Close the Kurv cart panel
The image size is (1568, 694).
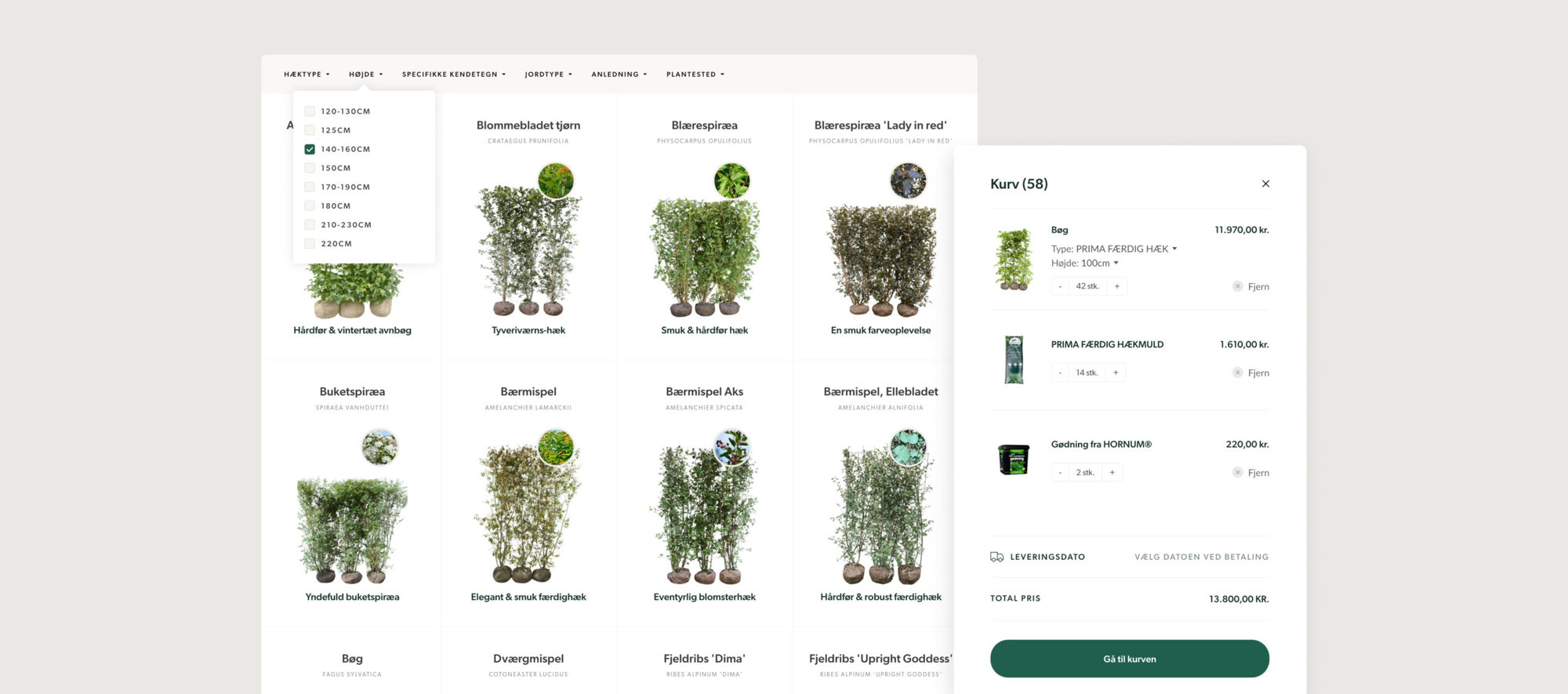click(x=1265, y=183)
